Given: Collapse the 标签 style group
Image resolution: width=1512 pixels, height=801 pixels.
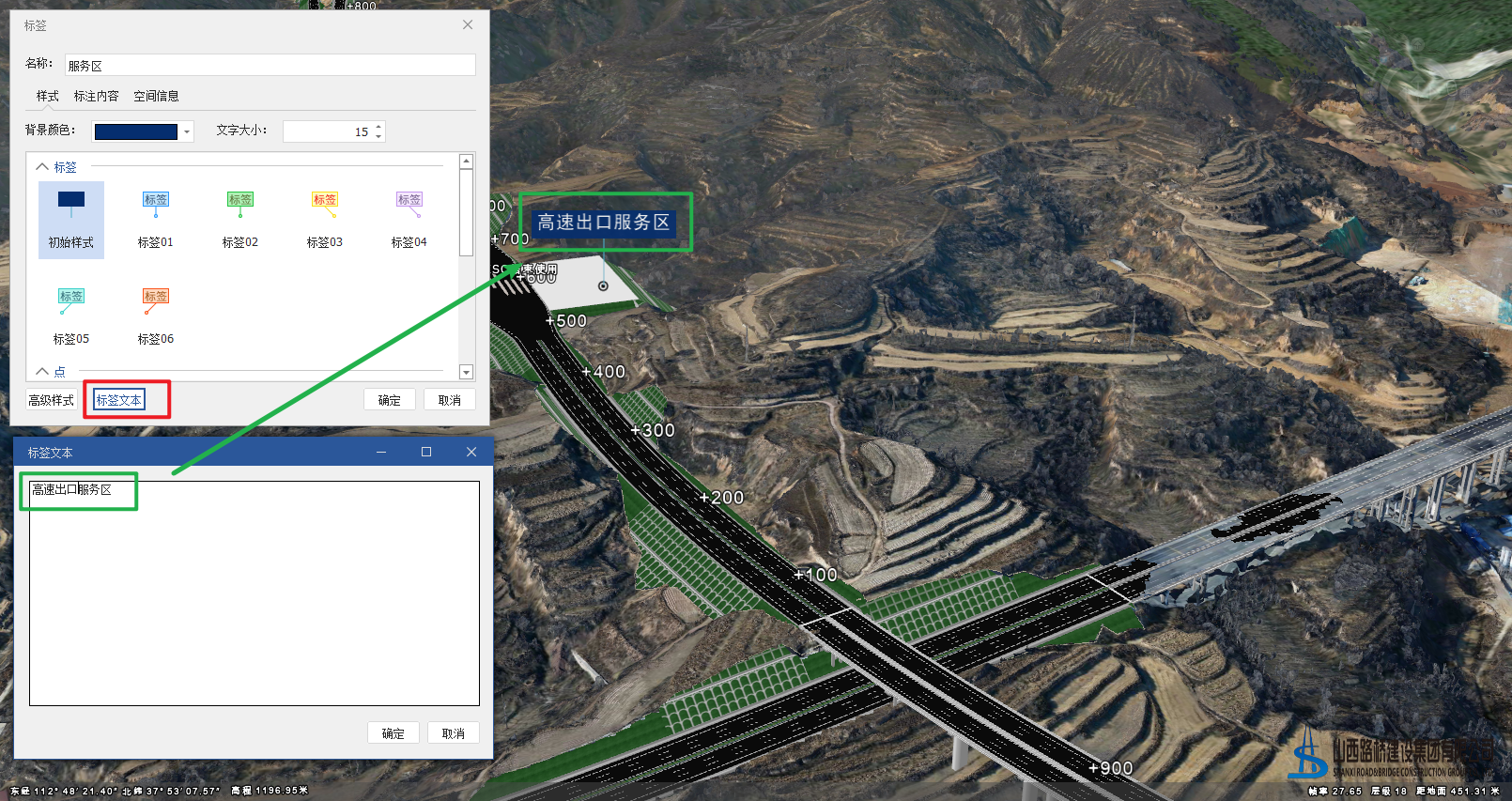Looking at the screenshot, I should tap(42, 167).
